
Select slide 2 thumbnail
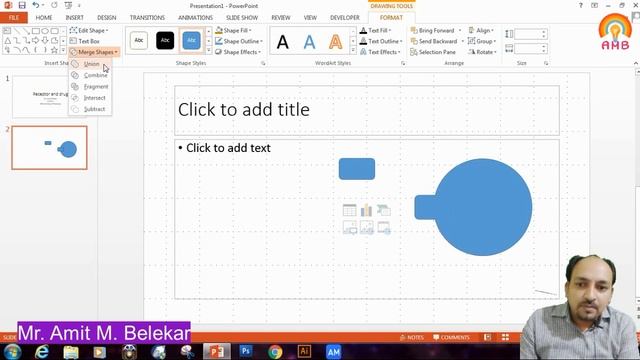coord(49,148)
